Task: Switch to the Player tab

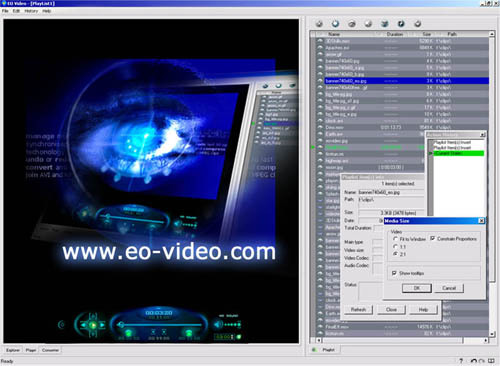Action: coord(31,350)
